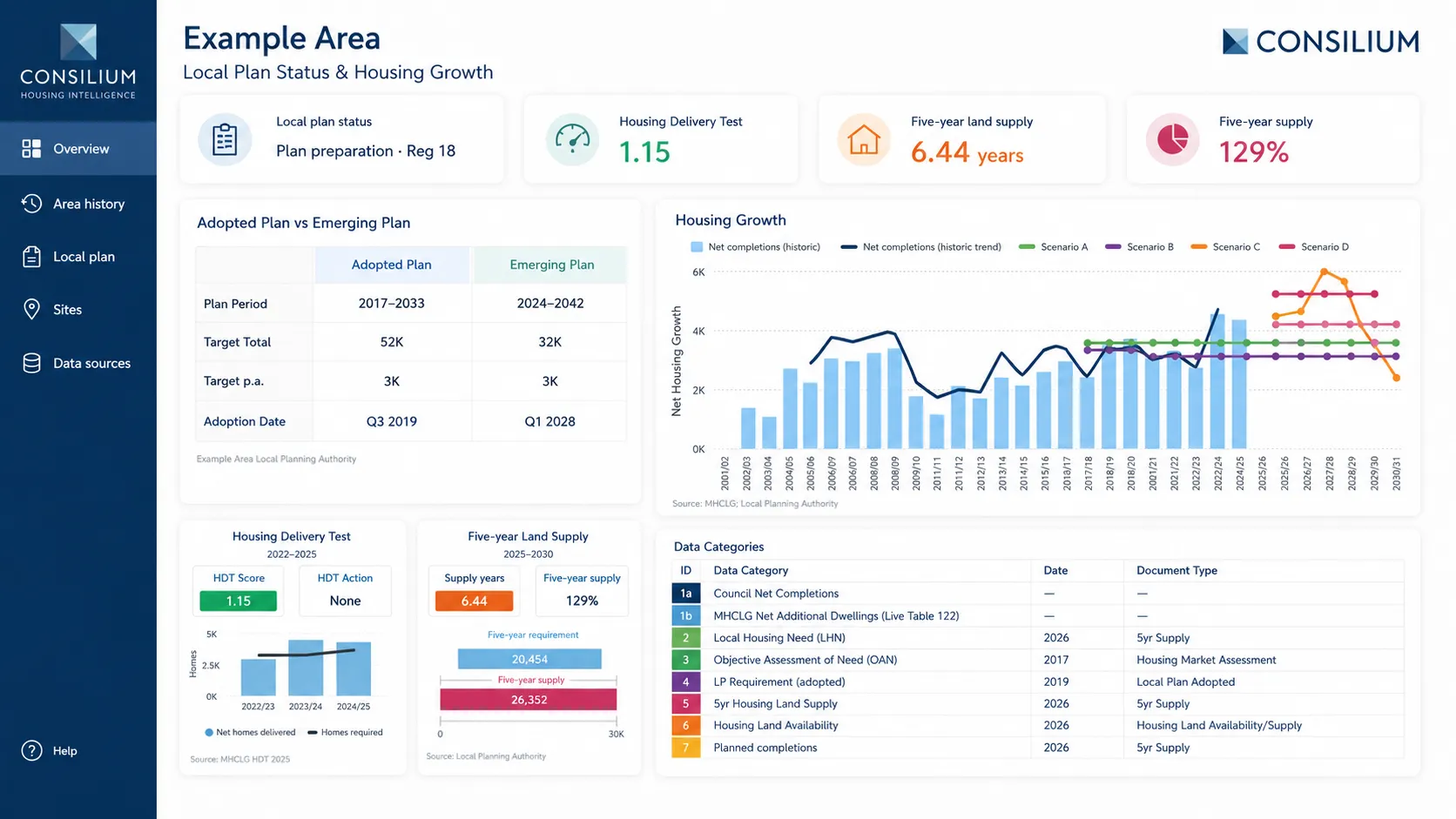Click the 129% value on Five-year supply card
The height and width of the screenshot is (819, 1456).
pyautogui.click(x=1253, y=152)
